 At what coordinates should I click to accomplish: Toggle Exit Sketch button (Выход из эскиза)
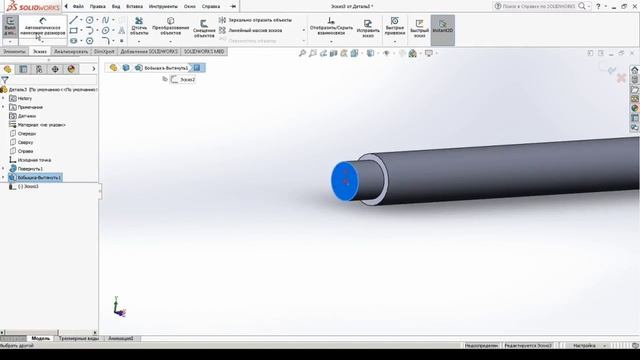tap(10, 27)
